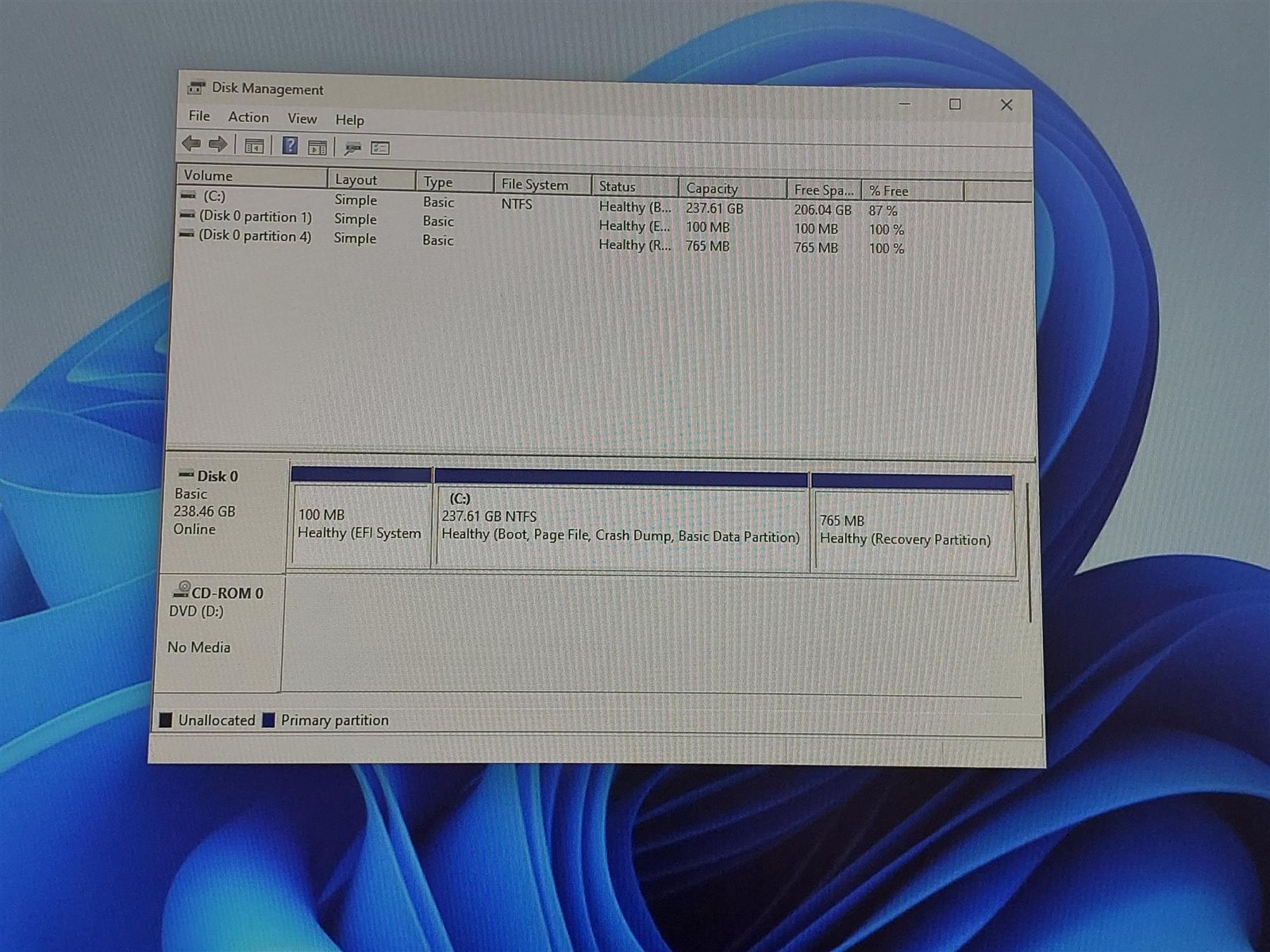The width and height of the screenshot is (1270, 952).
Task: Click the Disk 0 drive icon
Action: click(187, 474)
